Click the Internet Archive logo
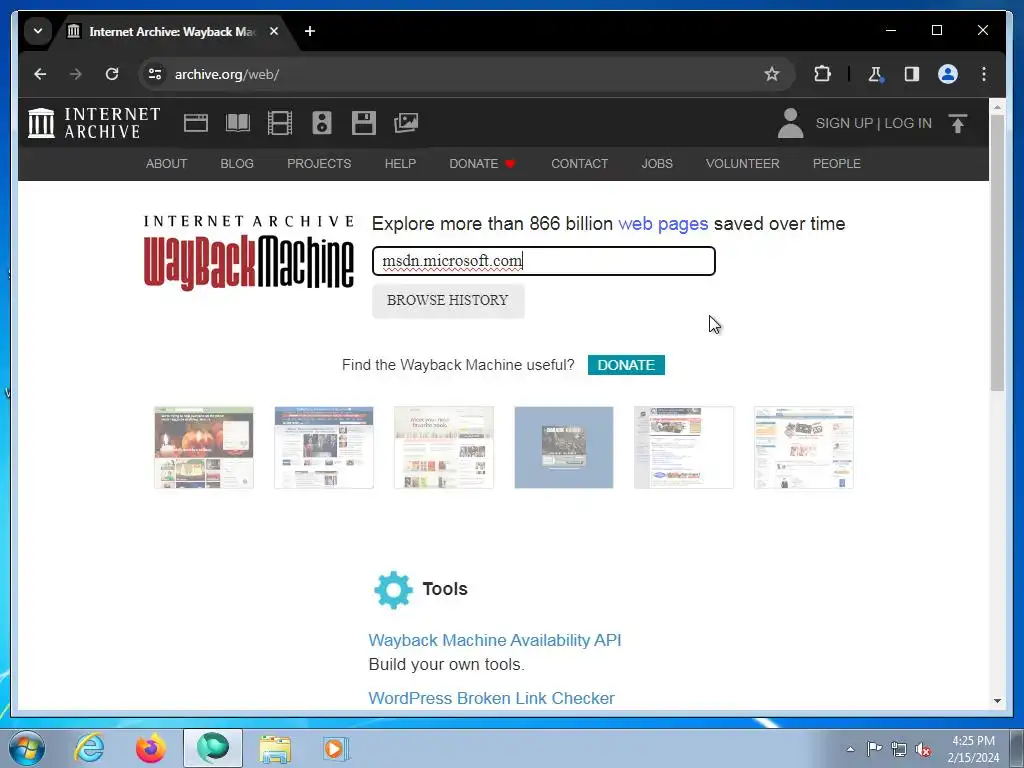This screenshot has height=768, width=1024. click(94, 123)
